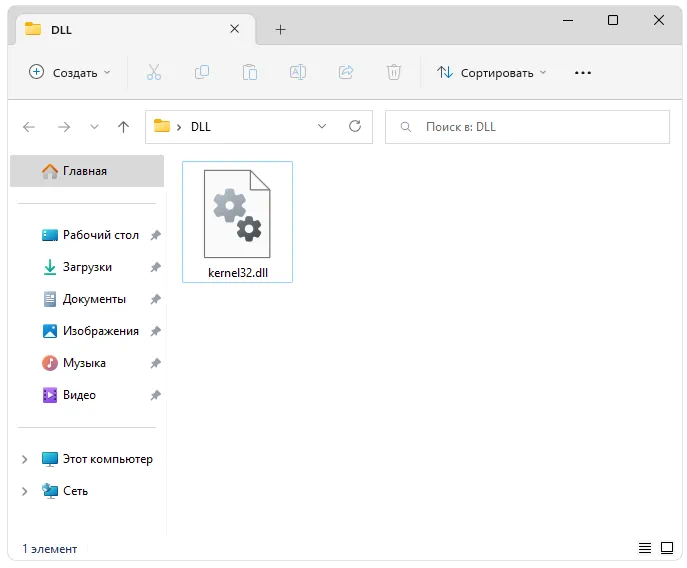
Task: Open the Создать dropdown menu
Action: click(x=69, y=72)
